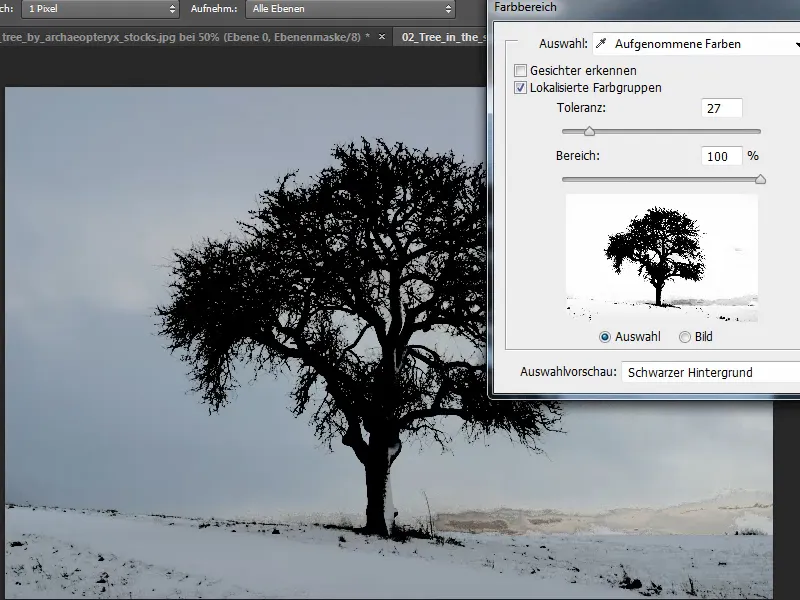800x600 pixels.
Task: Click the Farbbereich dialog title bar
Action: point(646,8)
